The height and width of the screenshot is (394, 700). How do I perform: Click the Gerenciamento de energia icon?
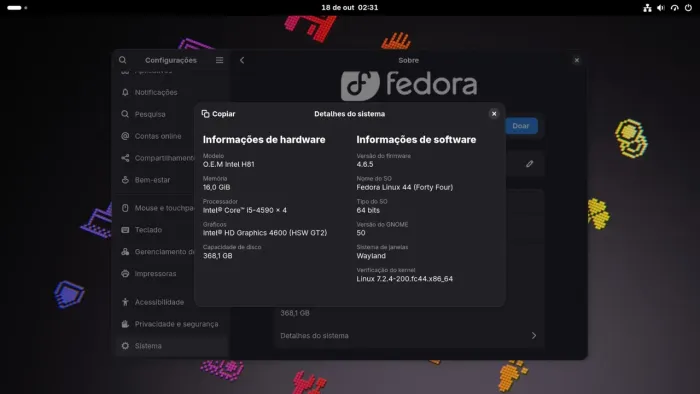[125, 252]
